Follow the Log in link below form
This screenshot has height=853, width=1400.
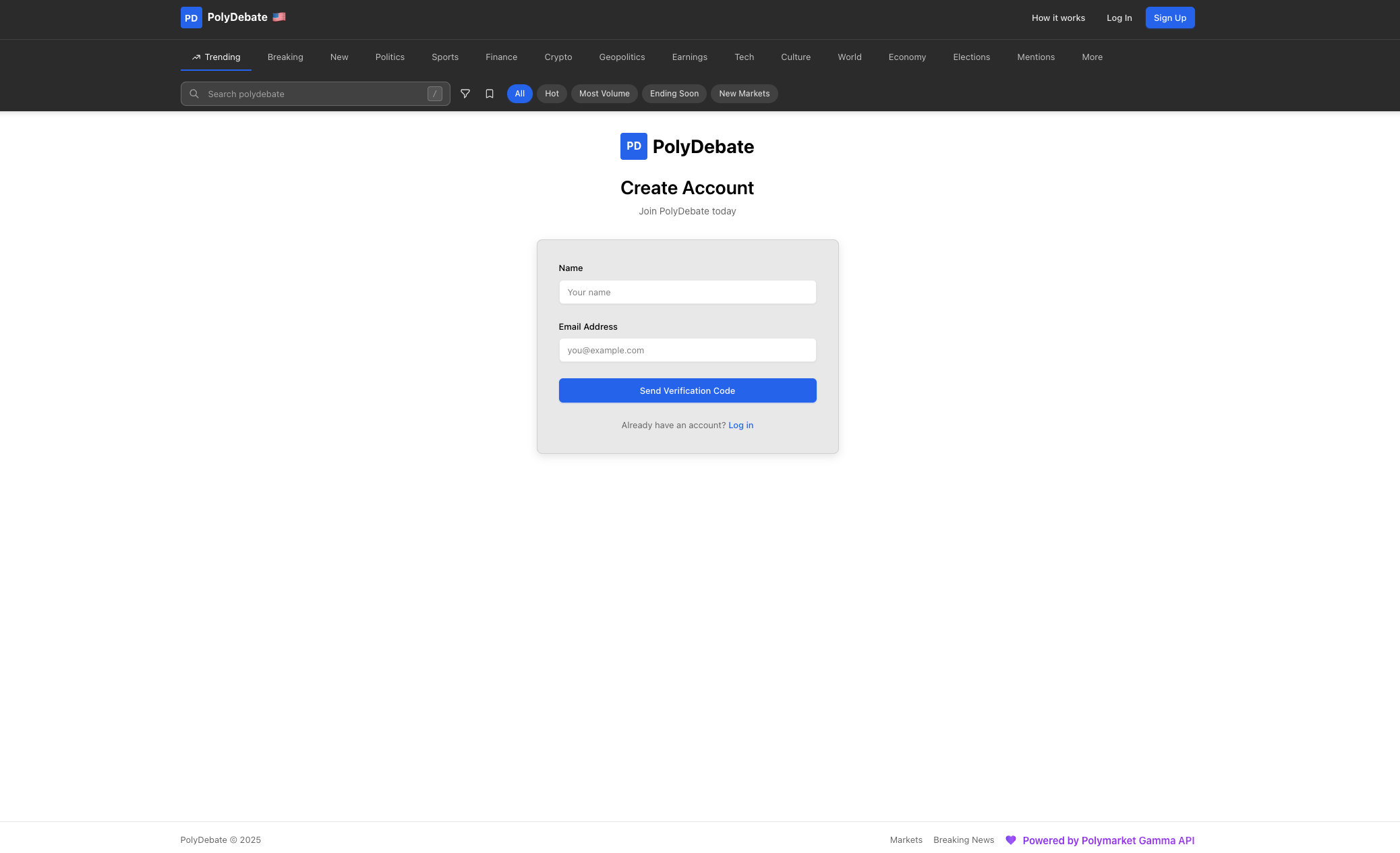740,425
